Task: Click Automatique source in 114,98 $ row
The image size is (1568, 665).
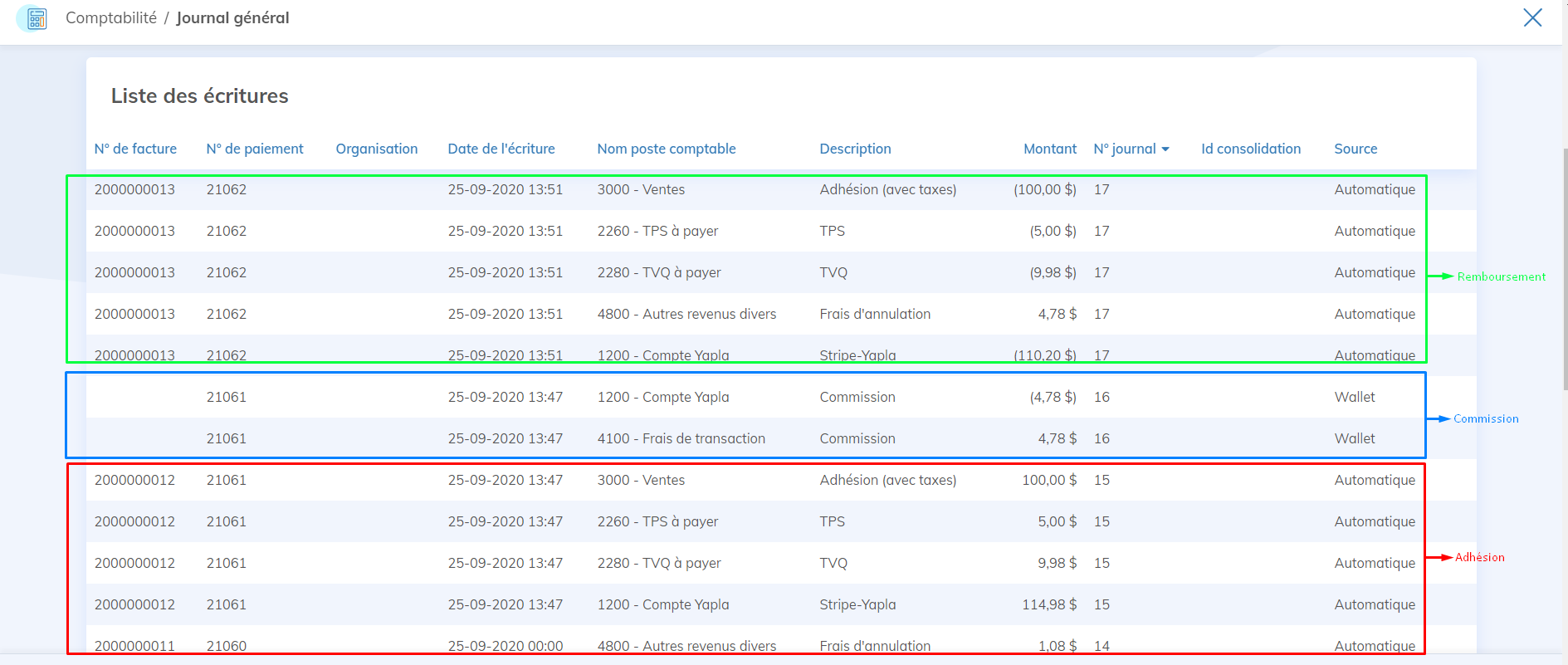Action: pyautogui.click(x=1375, y=604)
